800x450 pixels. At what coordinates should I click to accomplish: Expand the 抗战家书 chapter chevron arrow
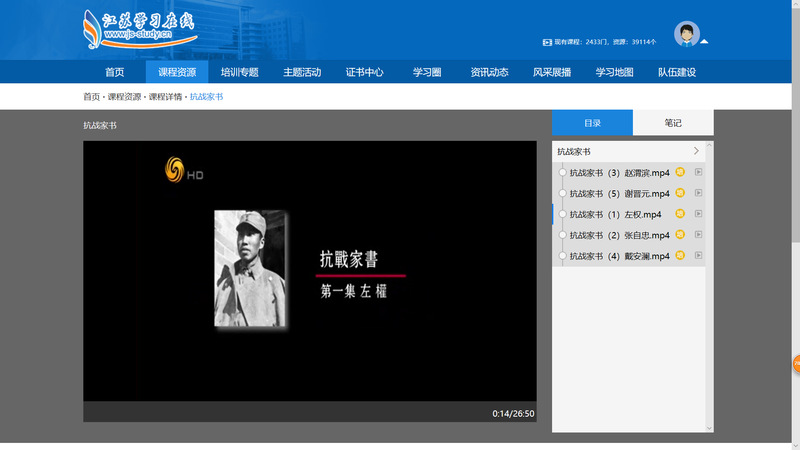pyautogui.click(x=696, y=151)
